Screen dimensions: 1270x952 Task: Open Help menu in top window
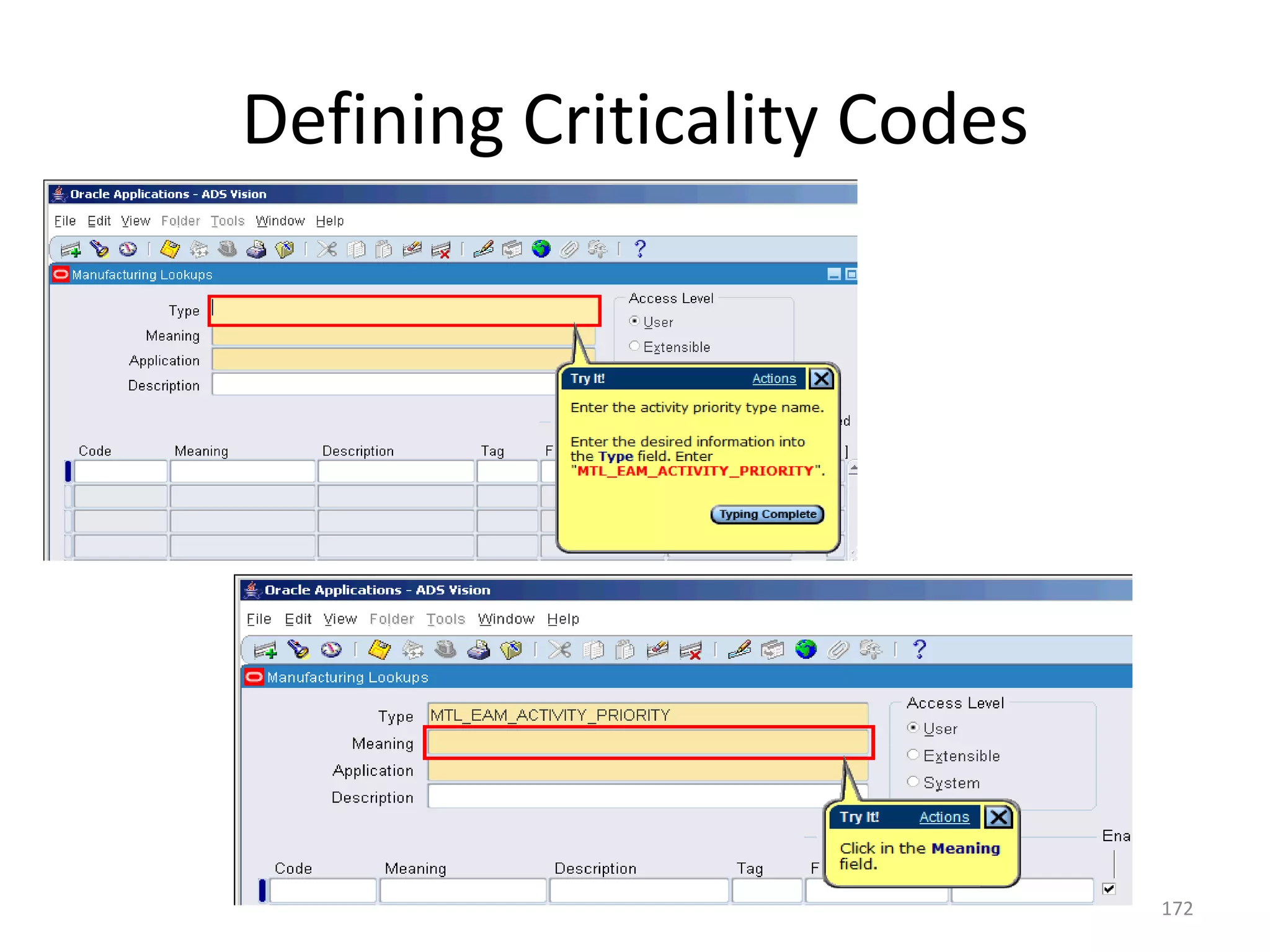[330, 221]
